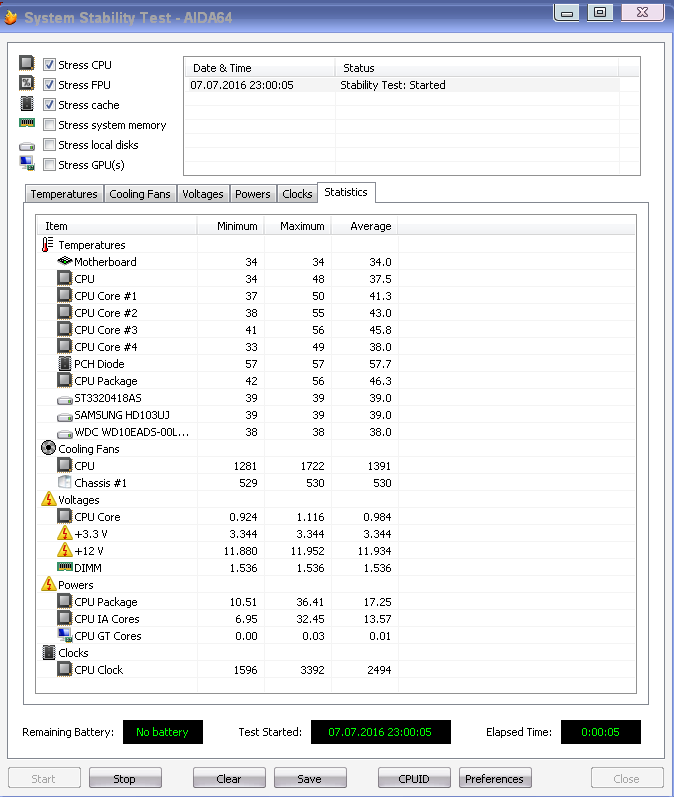The height and width of the screenshot is (797, 674).
Task: Click the ST3320418AS hard drive icon
Action: pos(65,400)
